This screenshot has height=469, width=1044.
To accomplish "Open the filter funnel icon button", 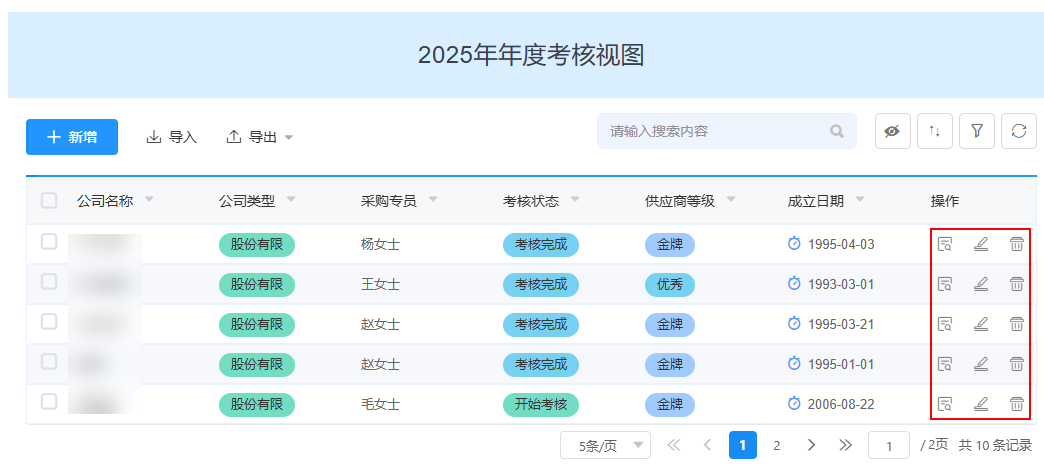I will [x=977, y=131].
